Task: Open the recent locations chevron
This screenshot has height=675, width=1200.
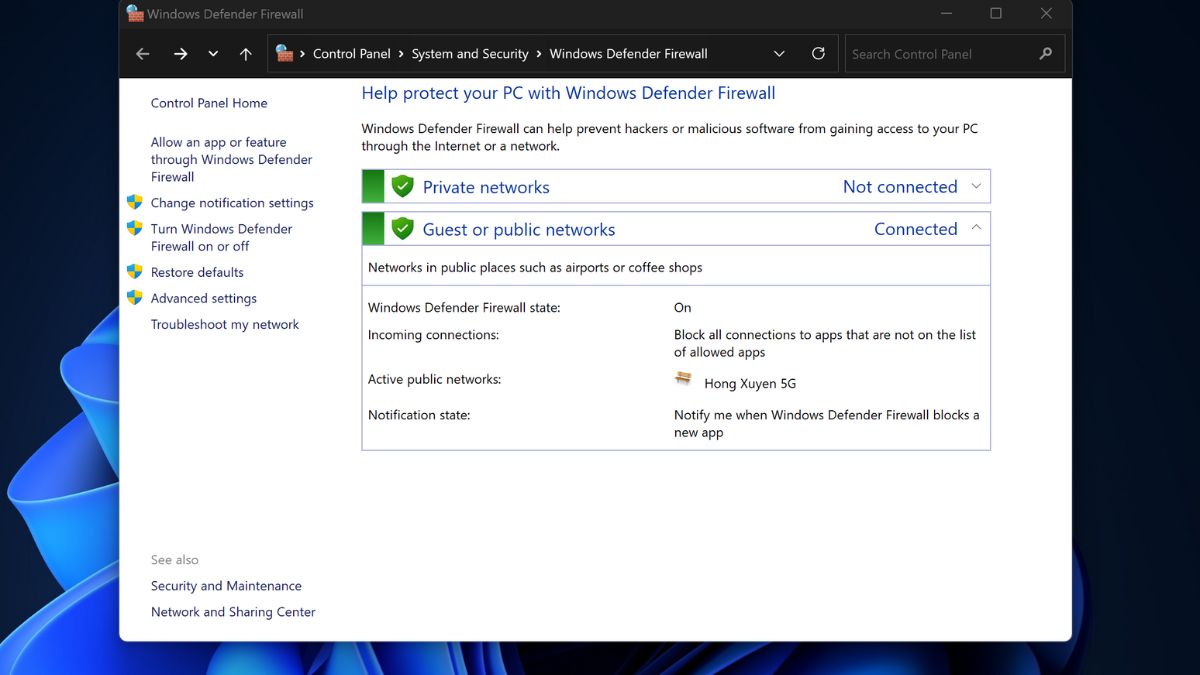Action: pos(213,54)
